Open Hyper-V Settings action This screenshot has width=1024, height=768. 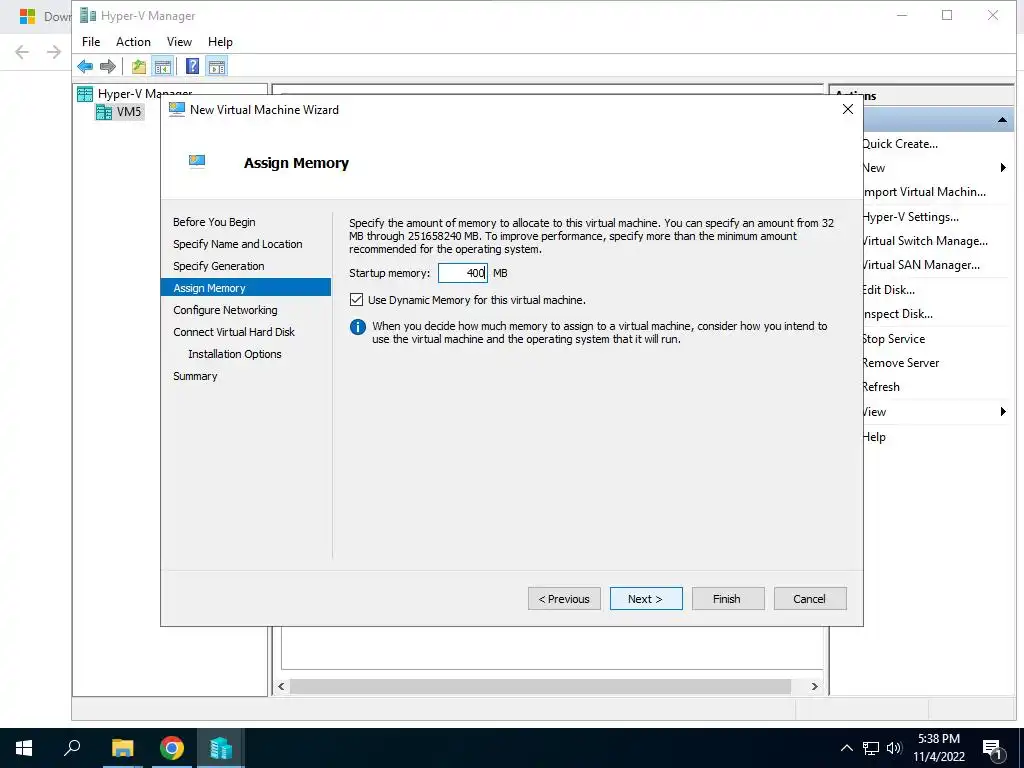tap(910, 217)
